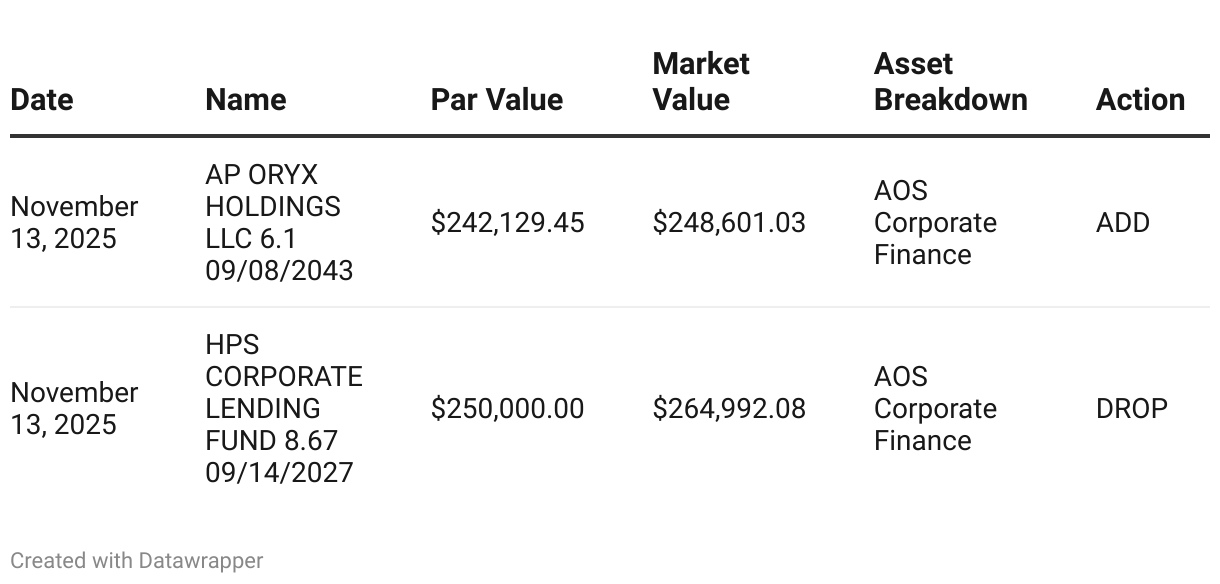Viewport: 1220px width, 584px height.
Task: Click the ADD action cell
Action: tap(1123, 223)
